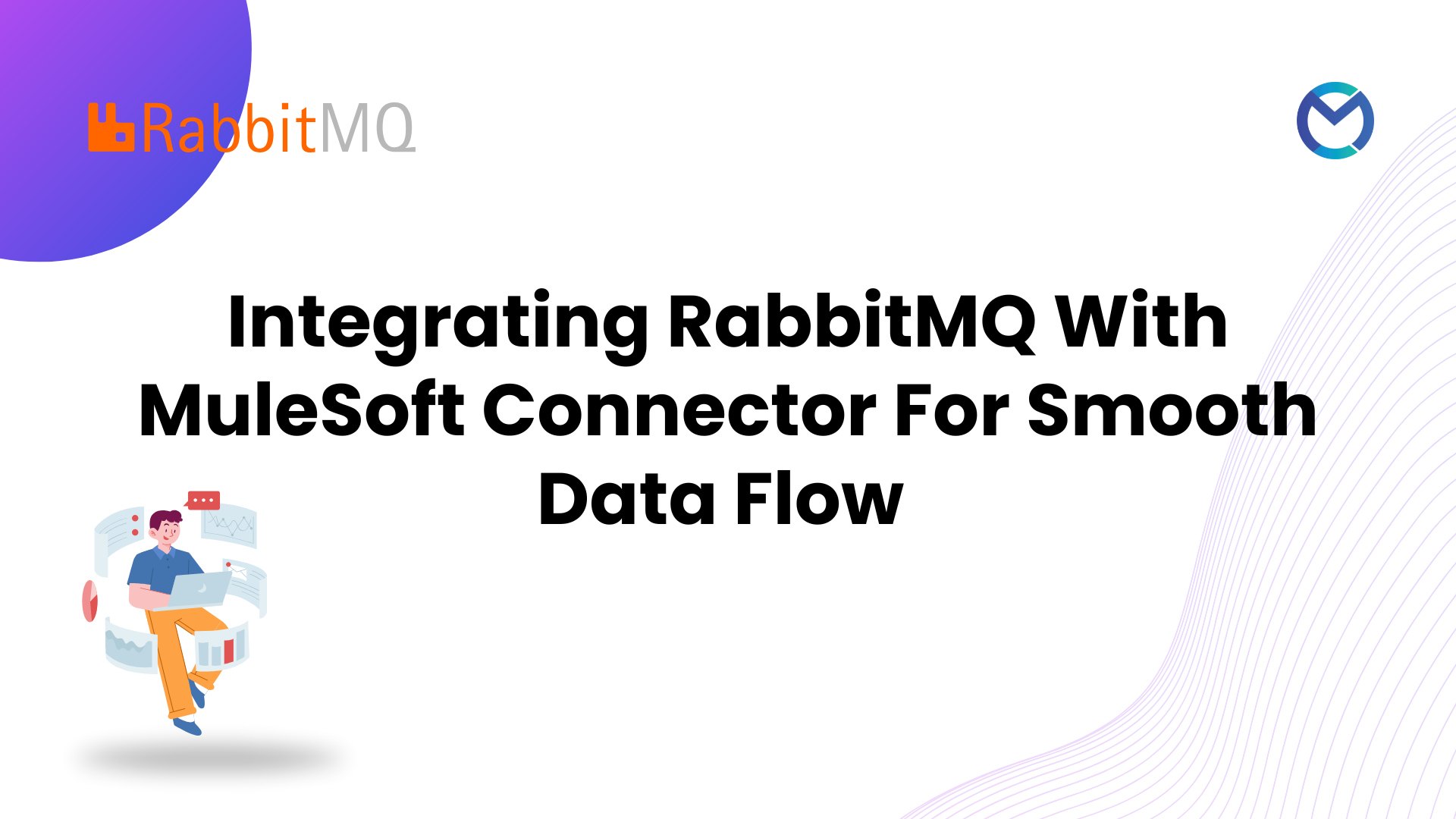The height and width of the screenshot is (819, 1456).
Task: Click the MuleSoft circular logo icon
Action: point(1338,118)
